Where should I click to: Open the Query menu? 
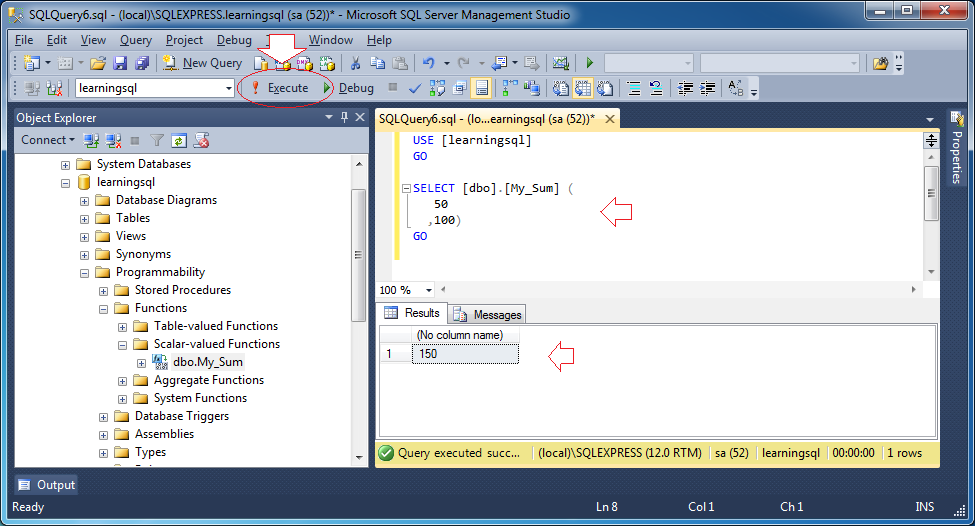tap(136, 40)
